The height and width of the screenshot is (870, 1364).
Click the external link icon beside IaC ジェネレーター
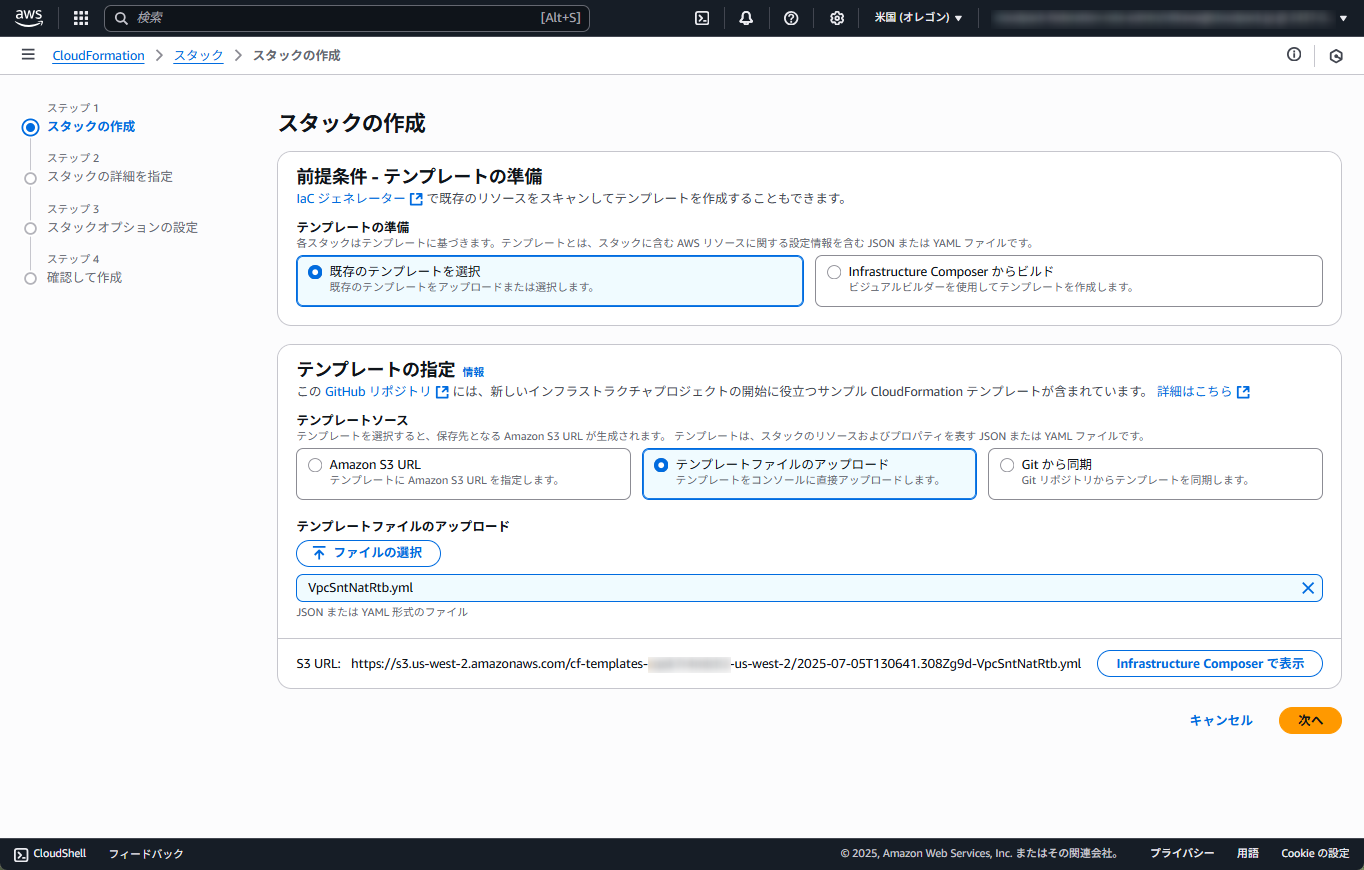tap(416, 199)
